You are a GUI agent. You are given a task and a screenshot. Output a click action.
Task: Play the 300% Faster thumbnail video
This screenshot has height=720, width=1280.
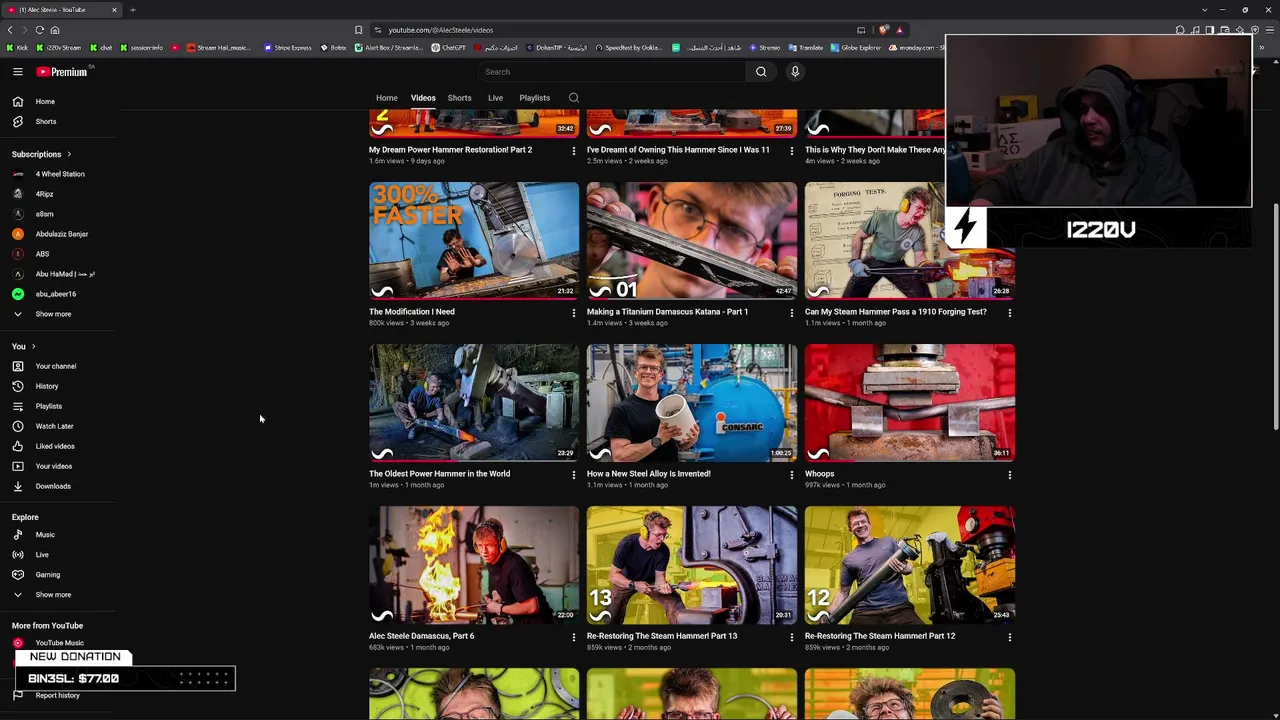(474, 241)
